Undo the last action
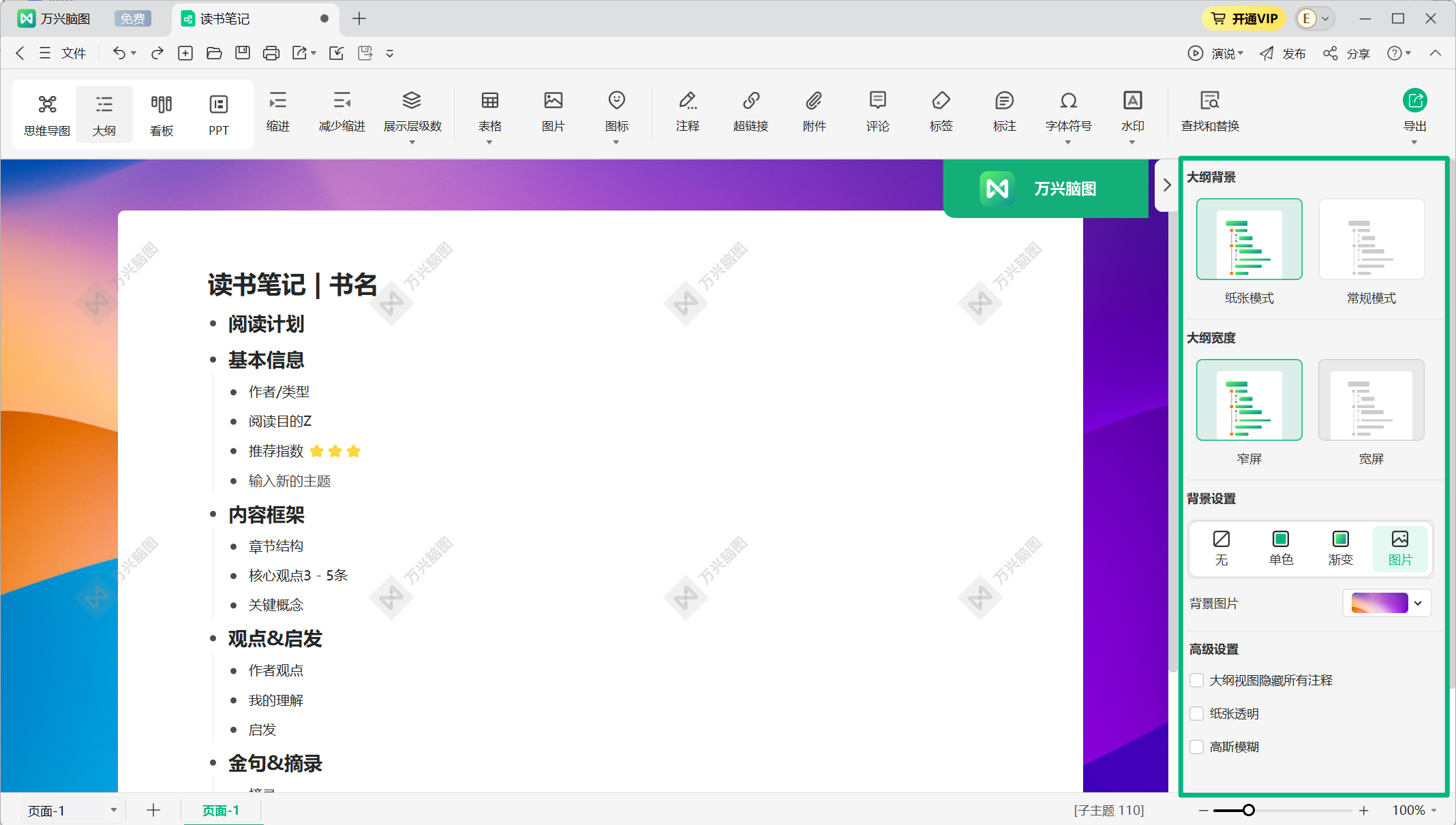Screen dimensions: 1456x825 point(119,53)
